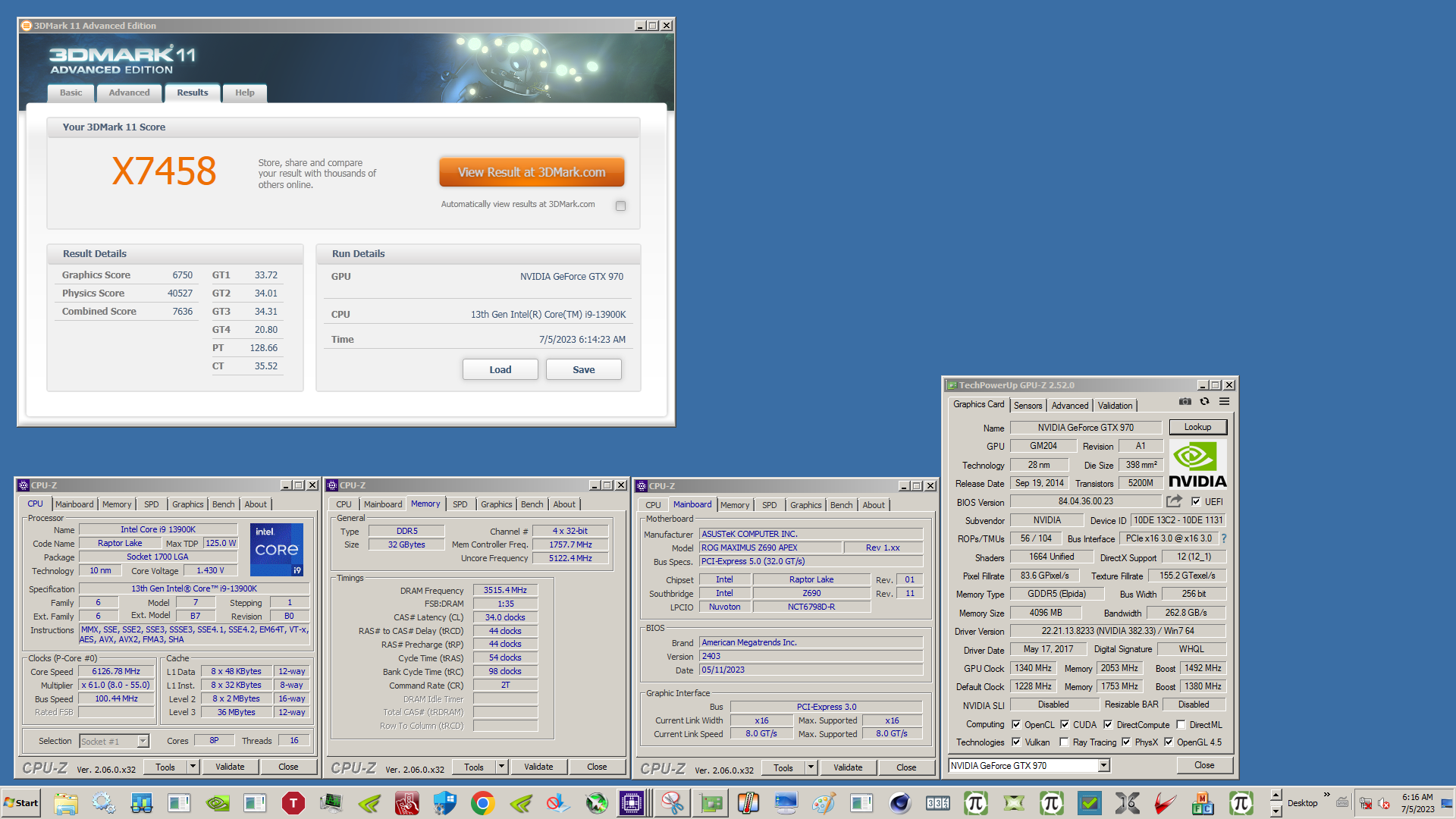Screen dimensions: 1456x819
Task: Click the Close button in GPU-Z
Action: point(1205,765)
